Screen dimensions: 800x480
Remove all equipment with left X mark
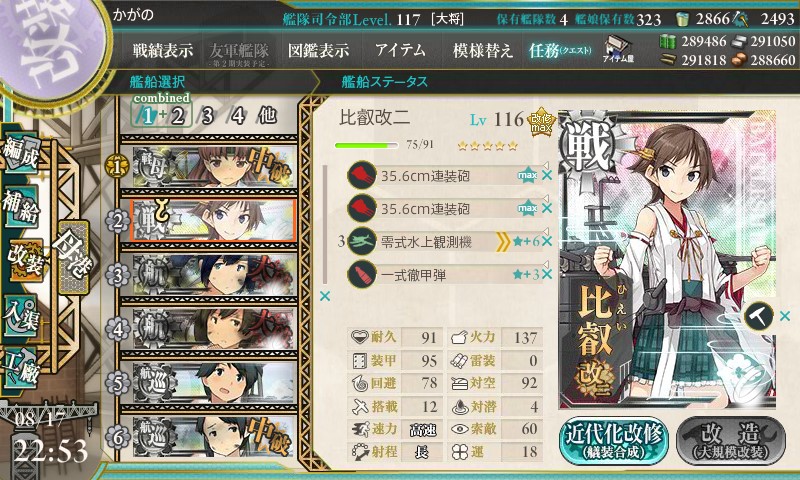pos(324,296)
